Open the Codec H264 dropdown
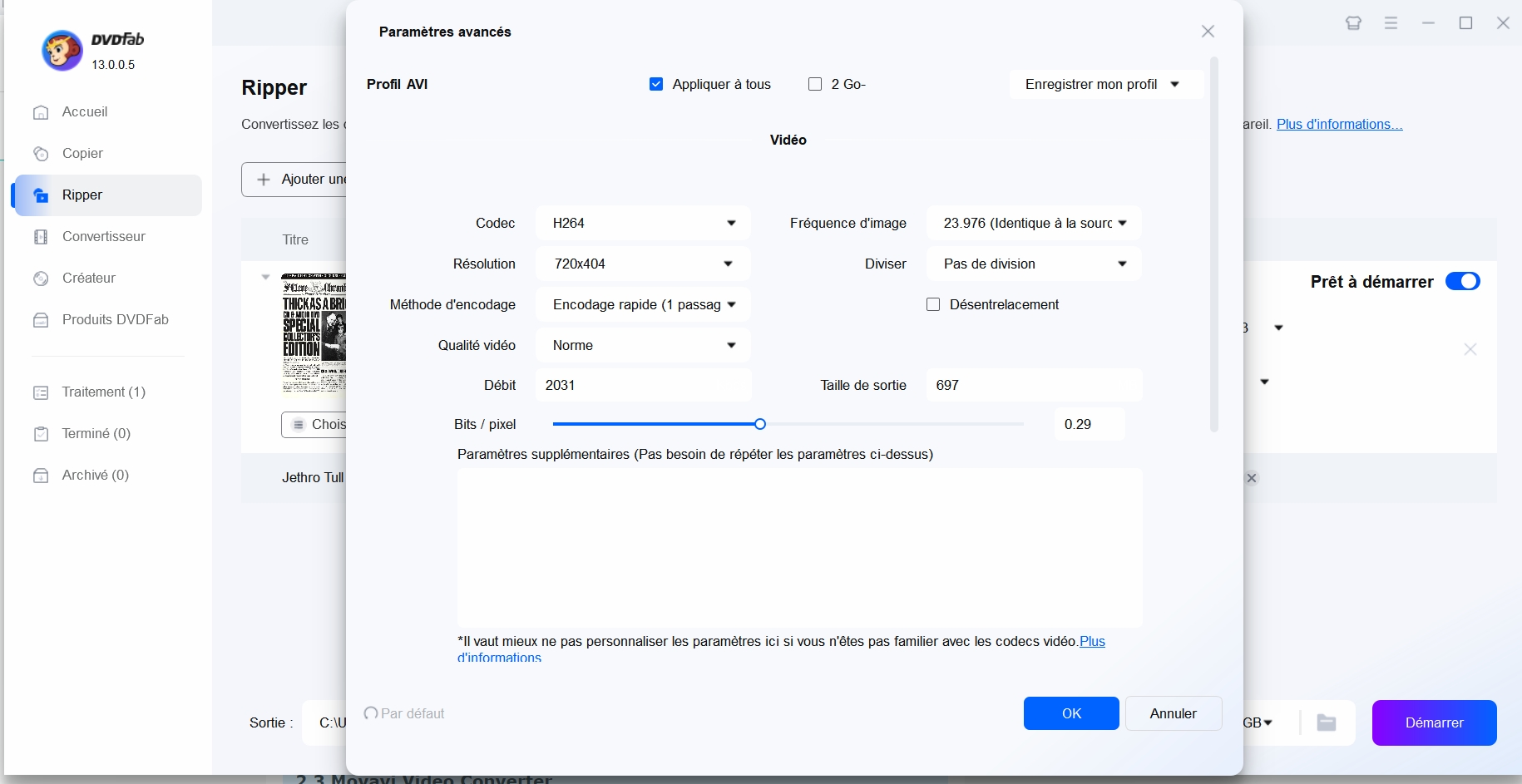 pyautogui.click(x=643, y=223)
